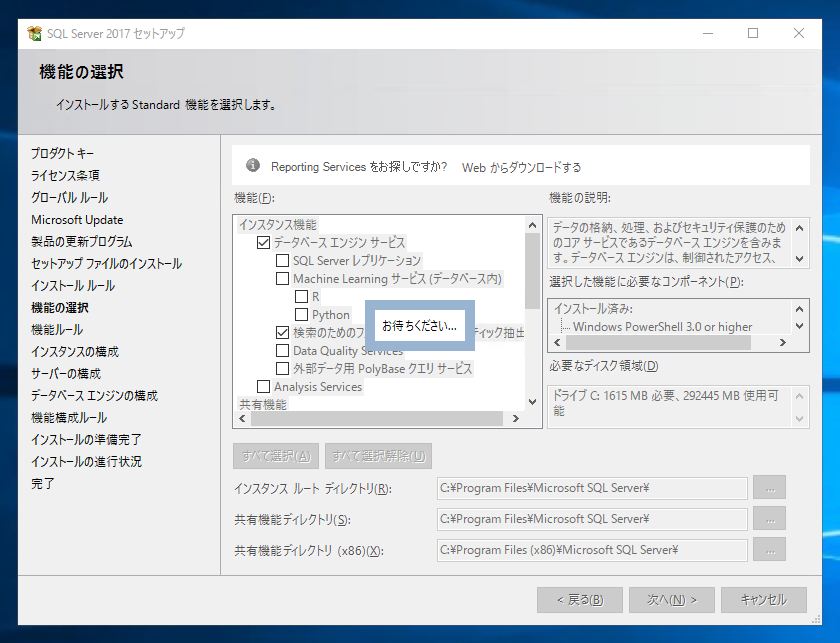The image size is (840, 643).
Task: Enable Machine Learning サービス (データベース内) checkbox
Action: [x=282, y=279]
